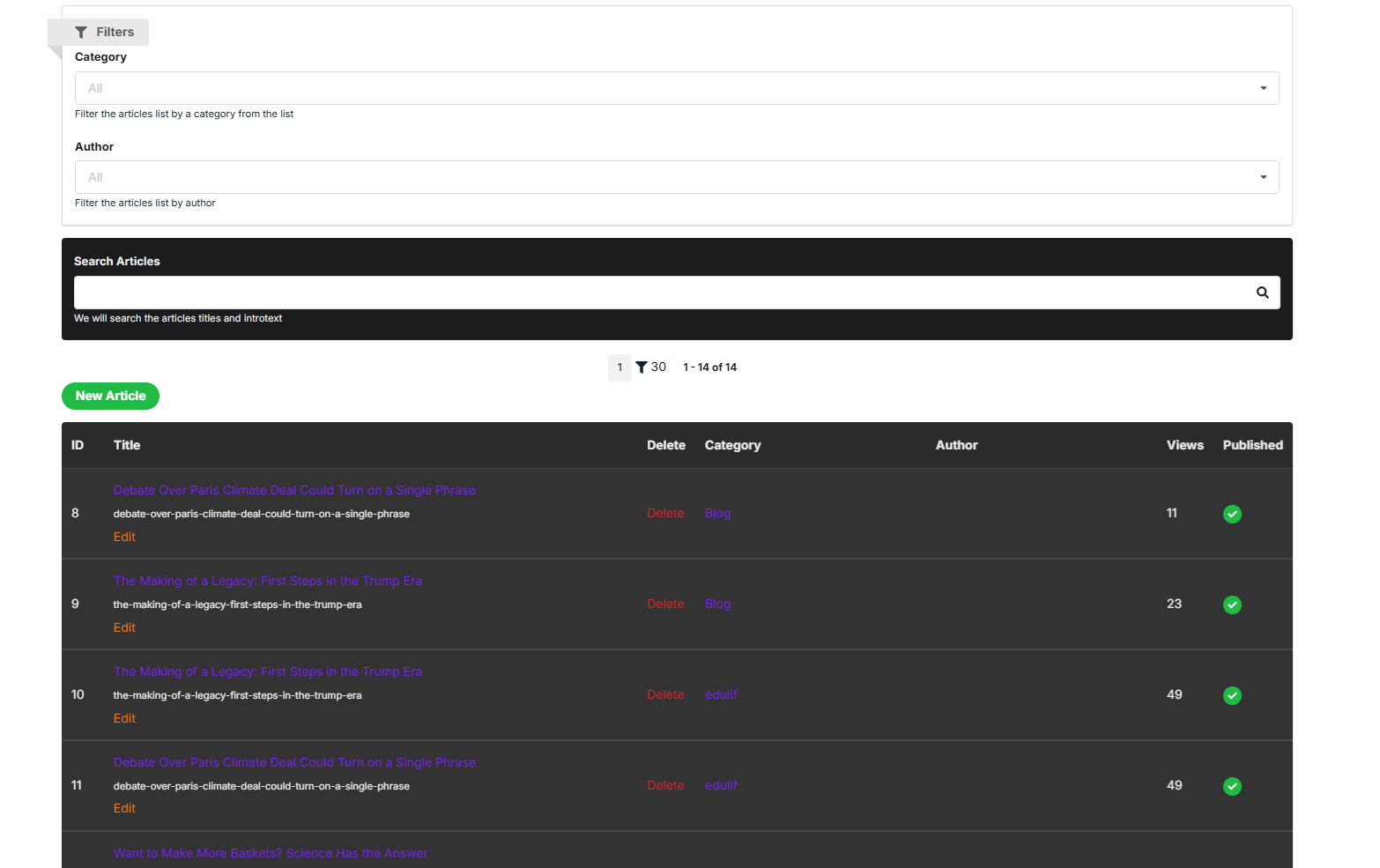Image resolution: width=1380 pixels, height=868 pixels.
Task: Open Blog category of article 8
Action: coord(717,513)
